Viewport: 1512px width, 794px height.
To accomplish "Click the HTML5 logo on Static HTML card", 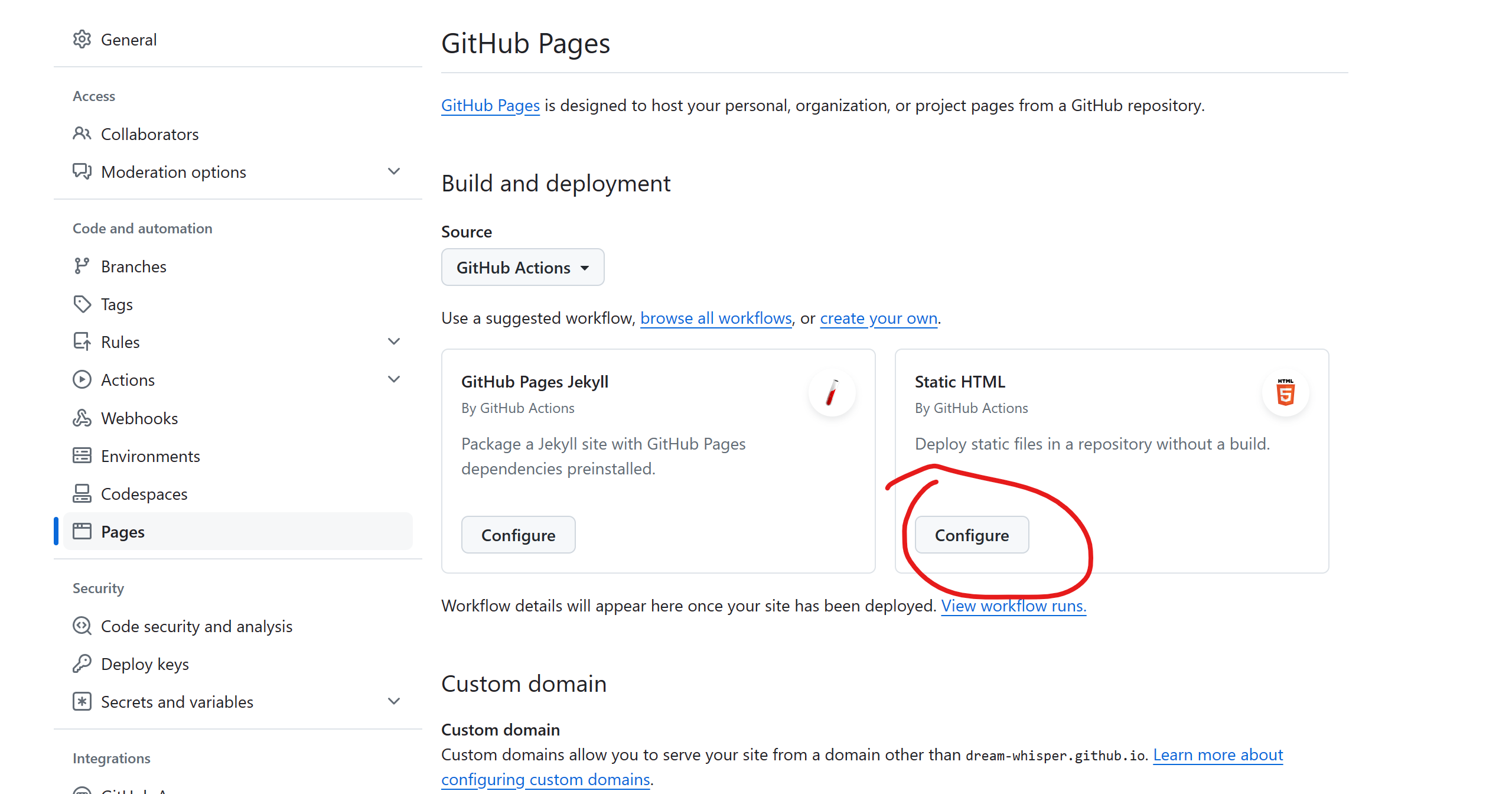I will click(x=1285, y=393).
